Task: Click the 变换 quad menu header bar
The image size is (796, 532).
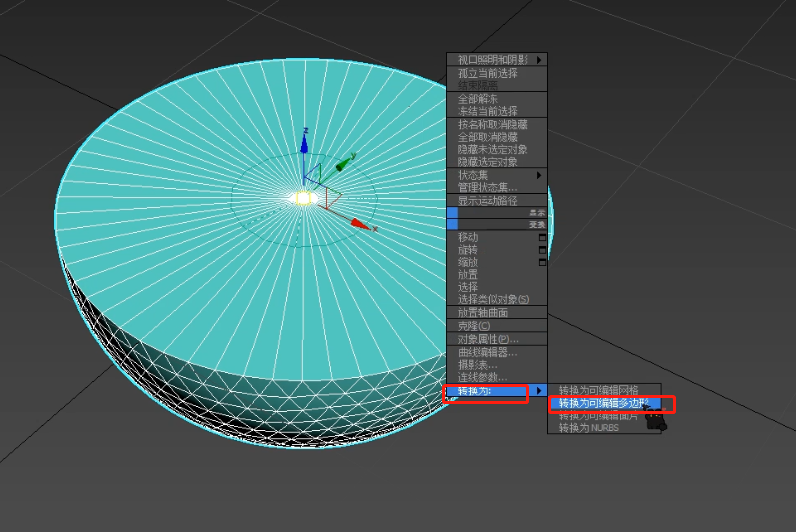Action: (497, 224)
